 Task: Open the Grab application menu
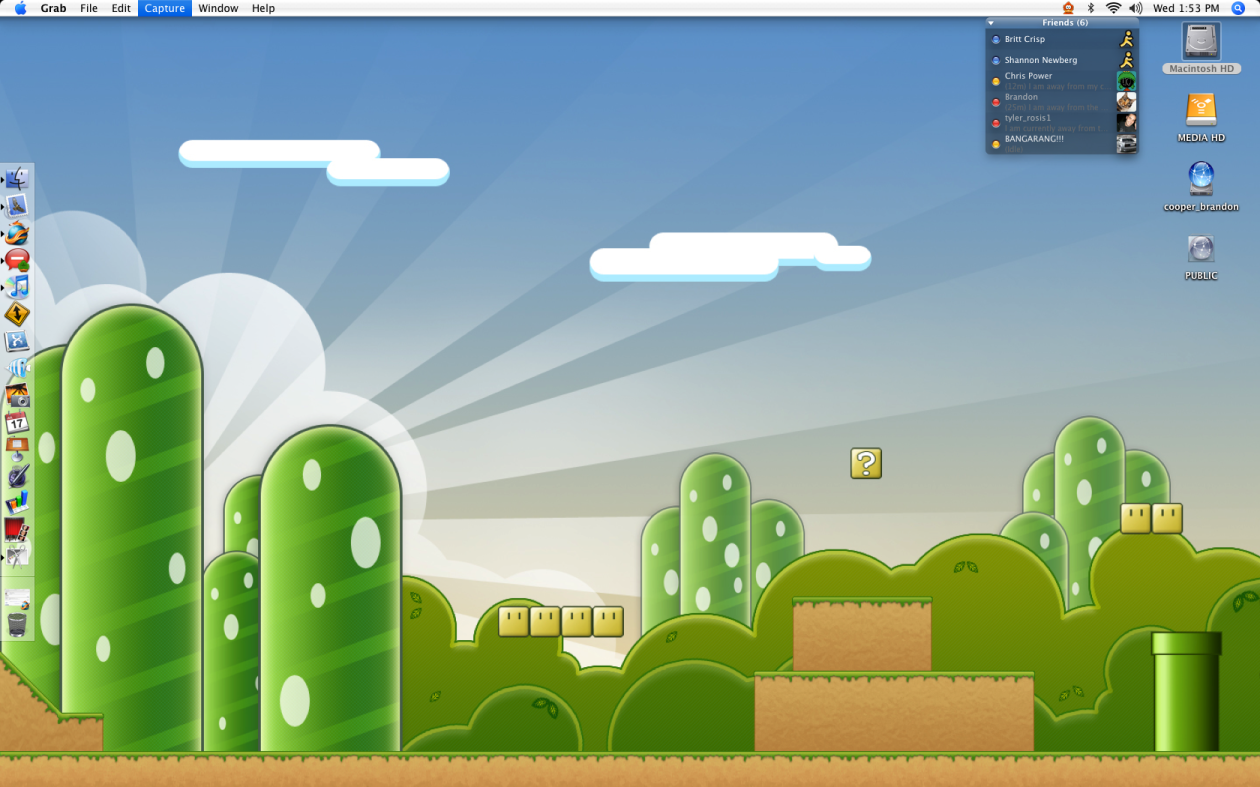[54, 8]
